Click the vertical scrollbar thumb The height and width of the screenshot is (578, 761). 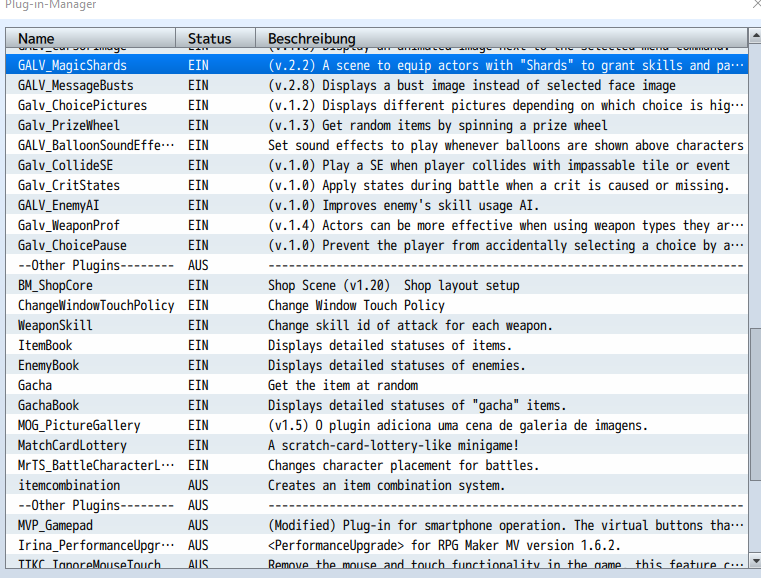click(755, 404)
